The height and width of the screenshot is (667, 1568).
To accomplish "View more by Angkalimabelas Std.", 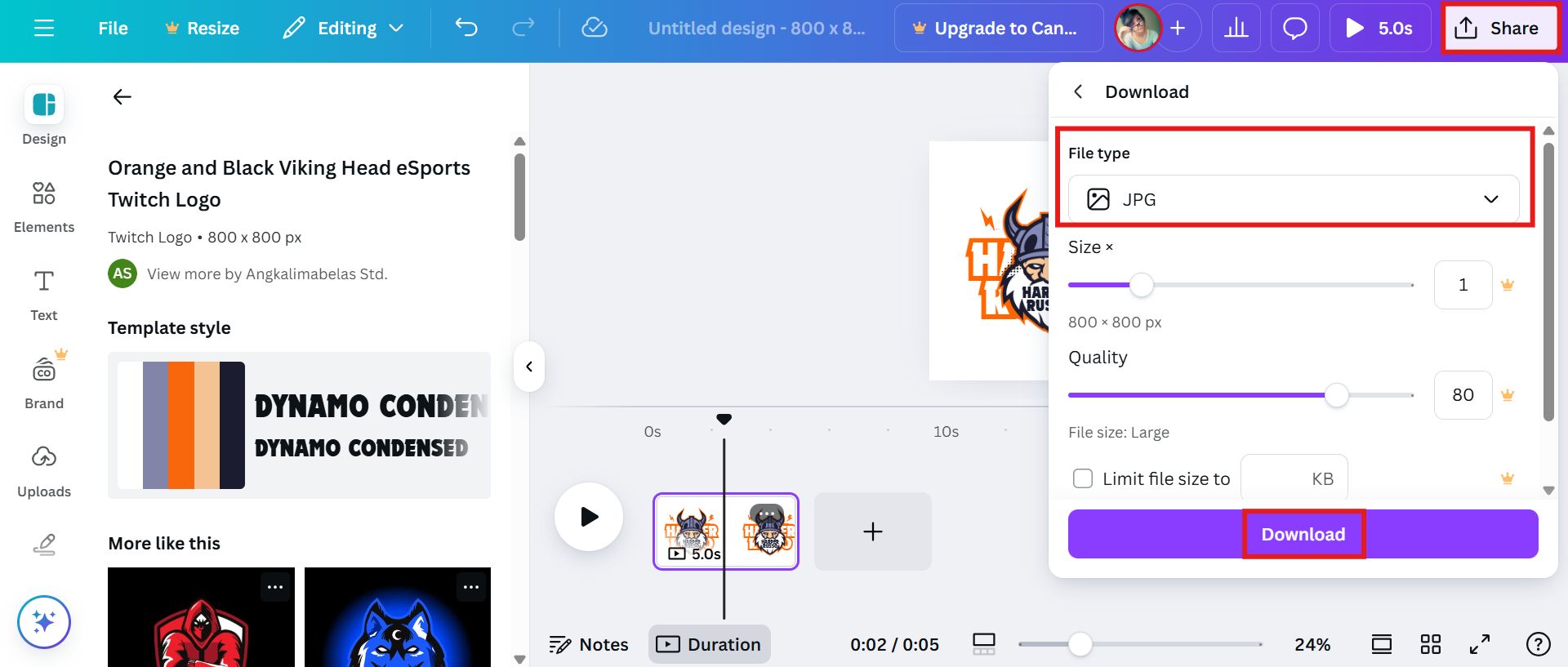I will tap(267, 274).
